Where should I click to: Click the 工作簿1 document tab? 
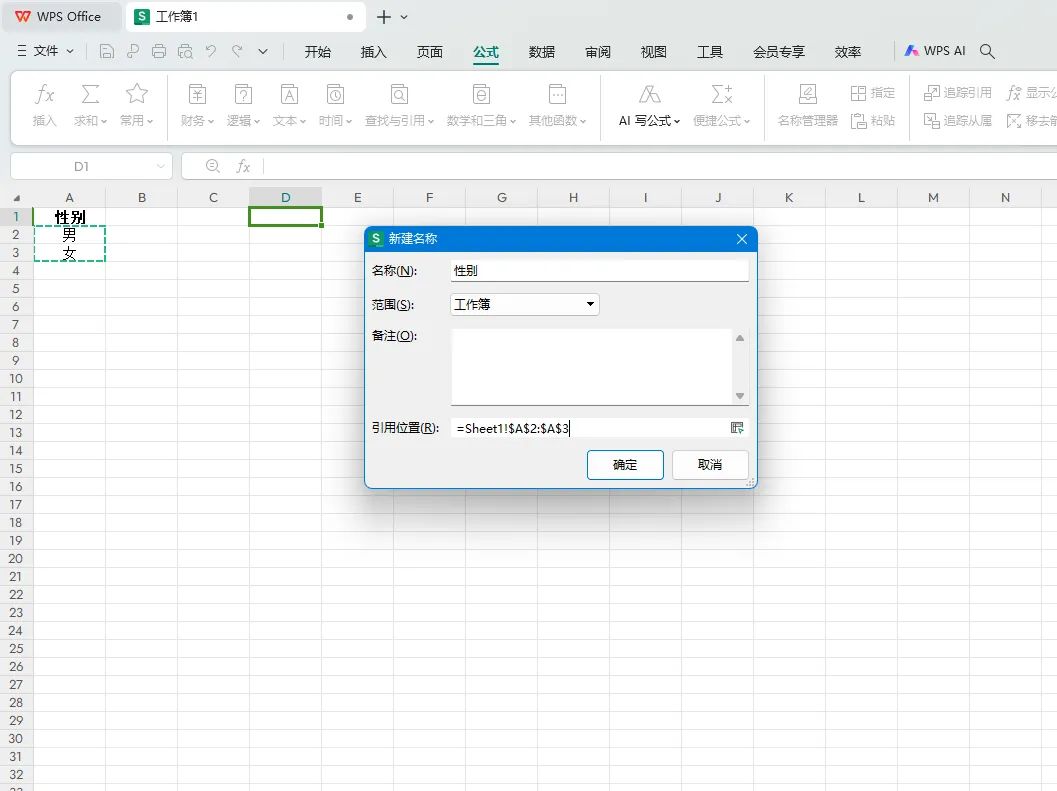pyautogui.click(x=245, y=17)
